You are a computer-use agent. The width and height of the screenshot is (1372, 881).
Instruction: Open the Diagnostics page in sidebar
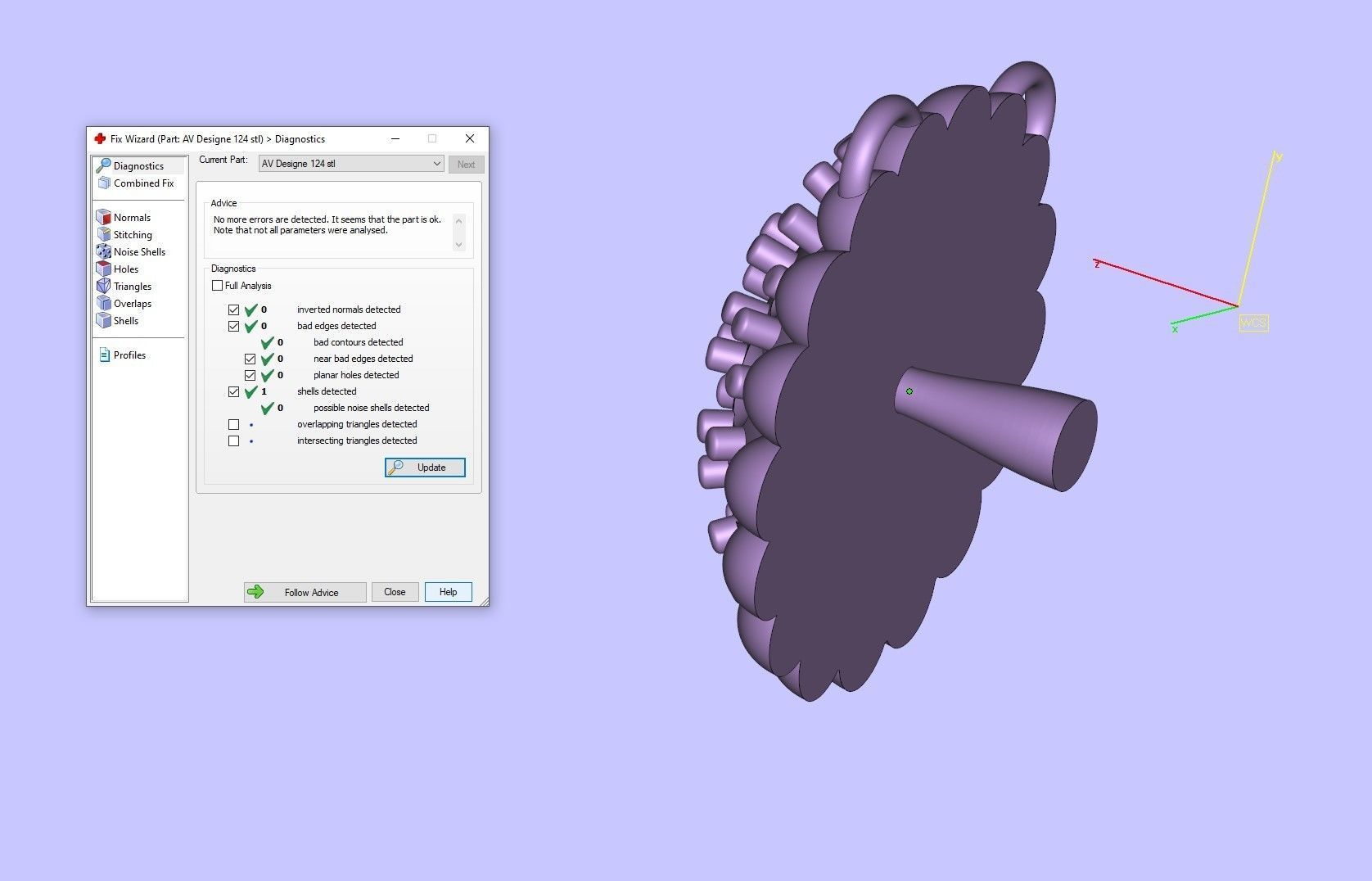click(138, 165)
